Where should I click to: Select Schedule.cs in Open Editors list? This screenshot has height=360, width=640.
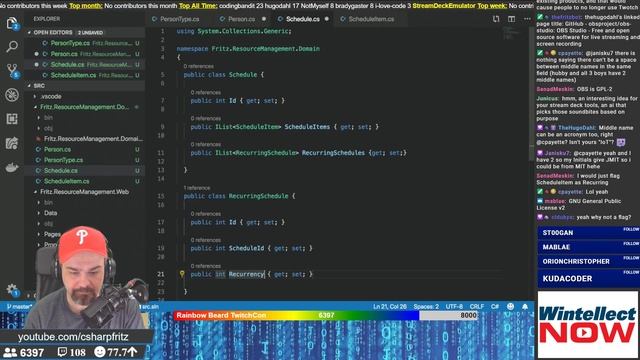67,64
